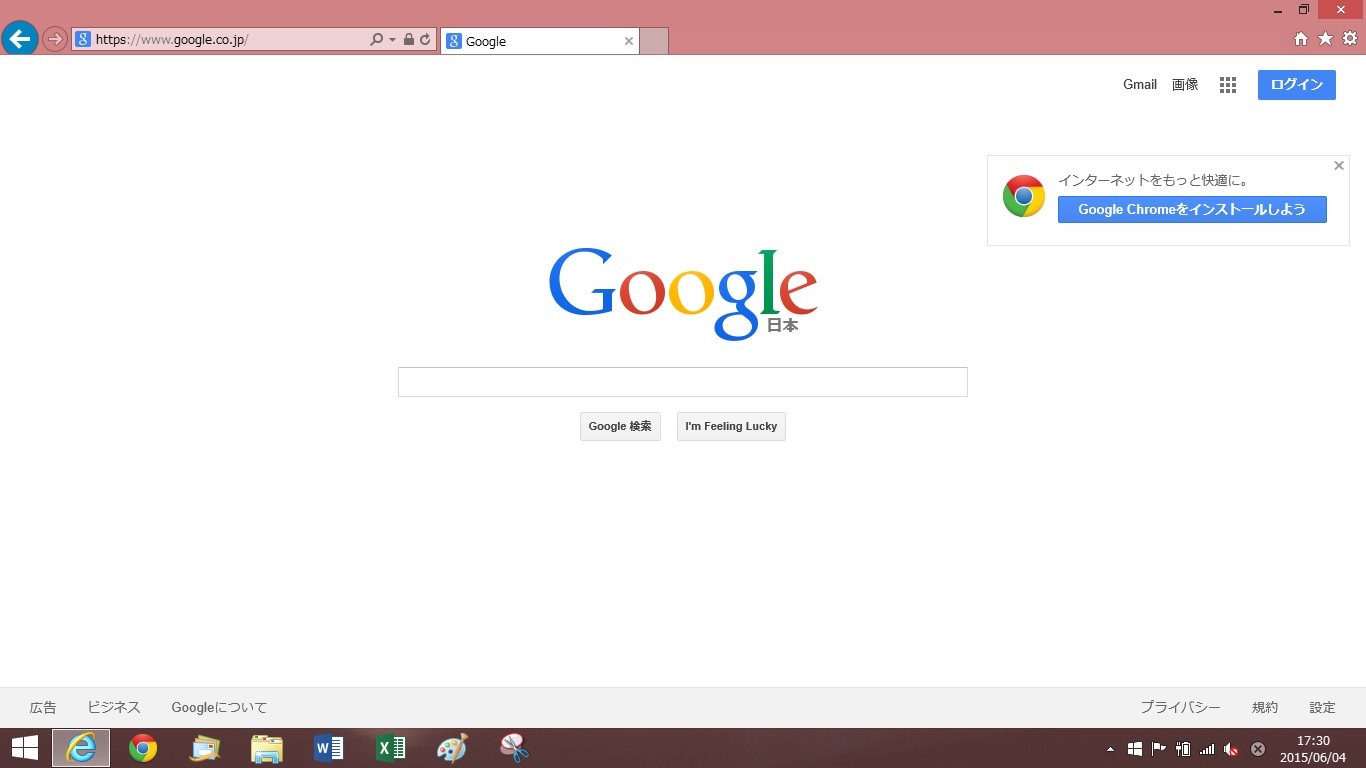Image resolution: width=1366 pixels, height=768 pixels.
Task: Open the Google apps grid icon
Action: (x=1228, y=85)
